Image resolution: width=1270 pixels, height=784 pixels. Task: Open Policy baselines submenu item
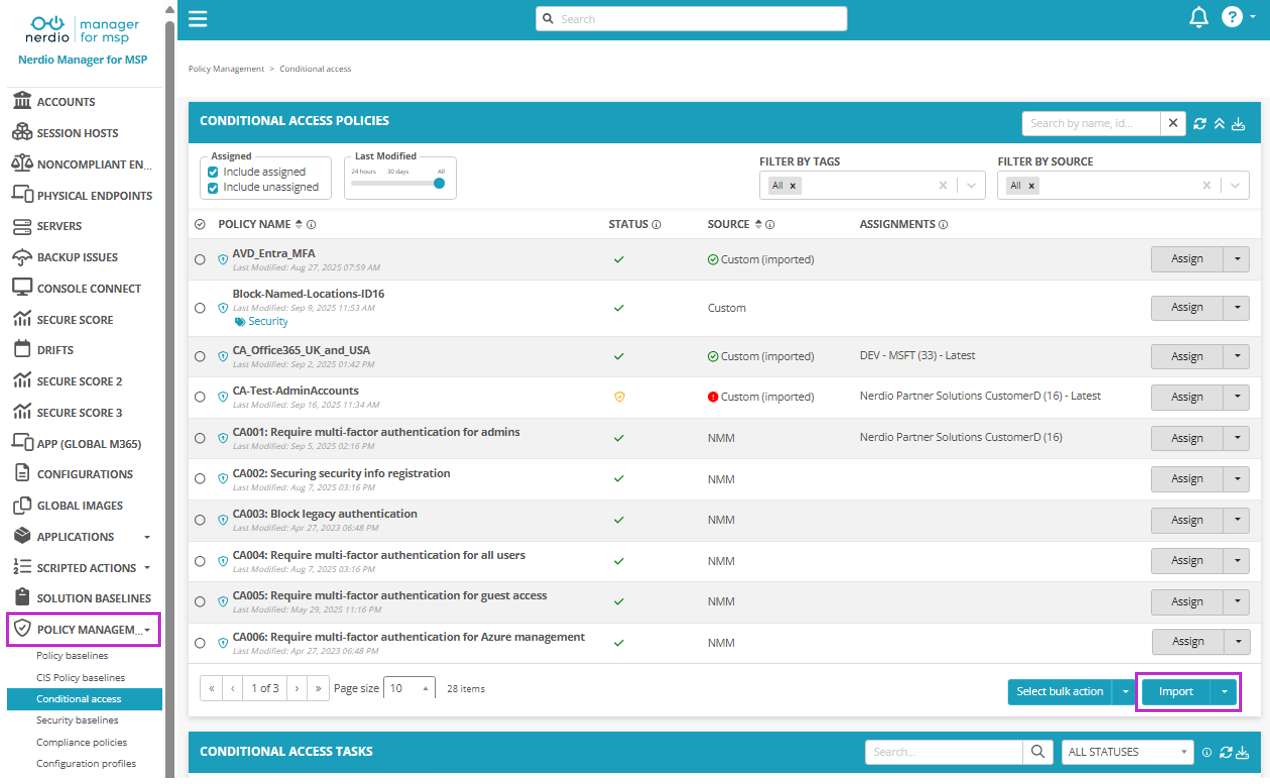click(x=72, y=655)
